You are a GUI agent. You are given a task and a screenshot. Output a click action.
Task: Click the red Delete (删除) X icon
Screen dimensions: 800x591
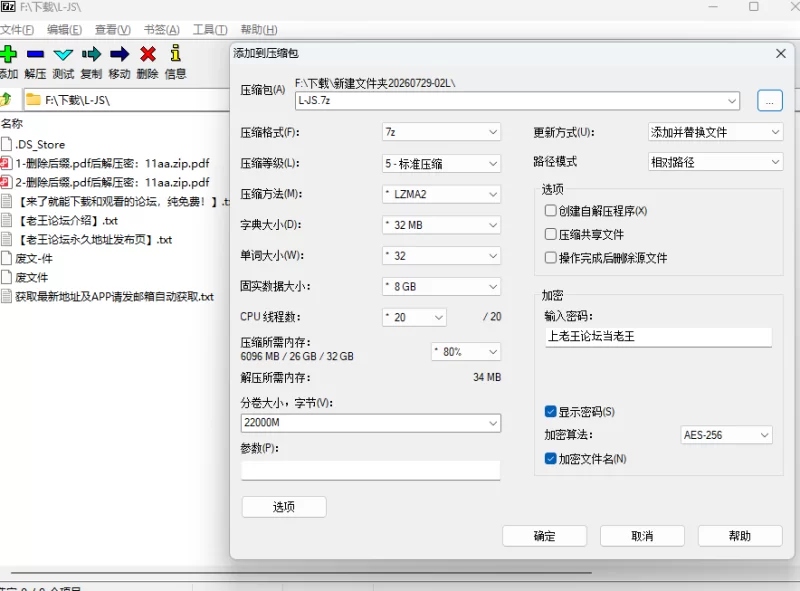point(148,54)
